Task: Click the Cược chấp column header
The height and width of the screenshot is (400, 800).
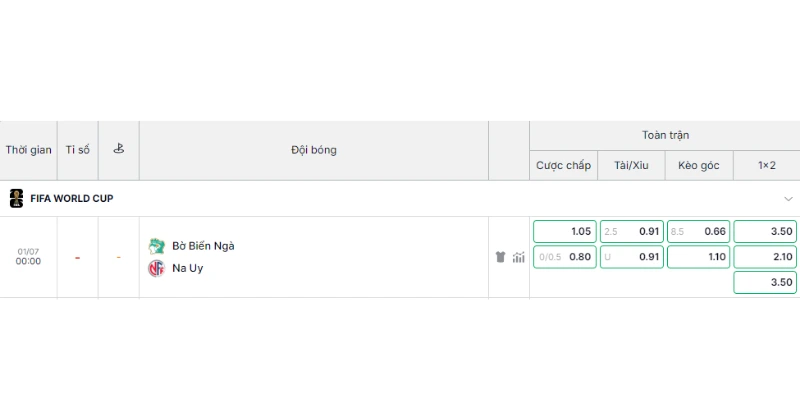Action: tap(563, 165)
